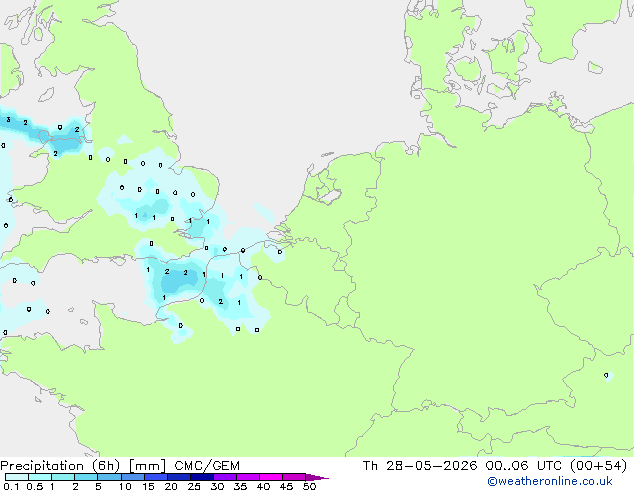
Task: Click the 0.1–0.5 mm legend color swatch
Action: [x=17, y=477]
